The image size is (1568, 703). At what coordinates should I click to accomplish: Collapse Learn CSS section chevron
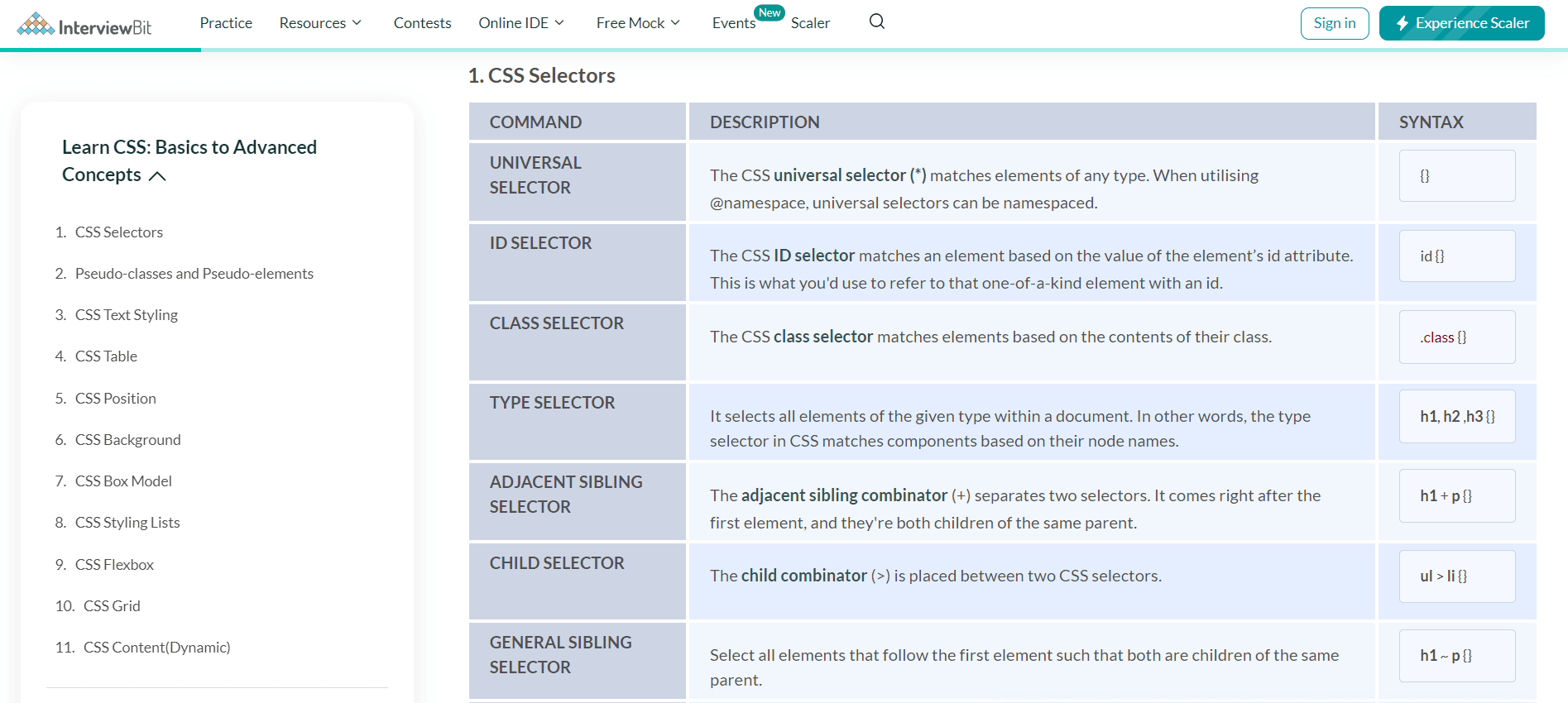pos(157,176)
